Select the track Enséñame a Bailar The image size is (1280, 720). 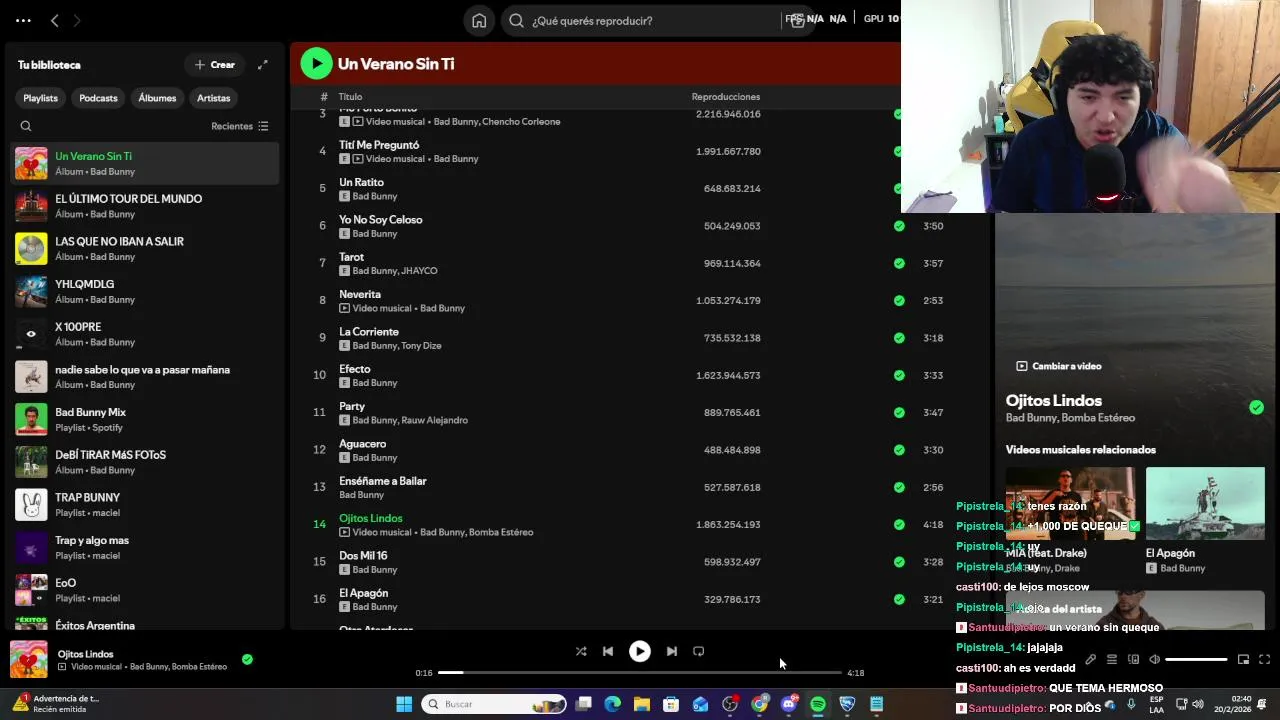[x=383, y=481]
